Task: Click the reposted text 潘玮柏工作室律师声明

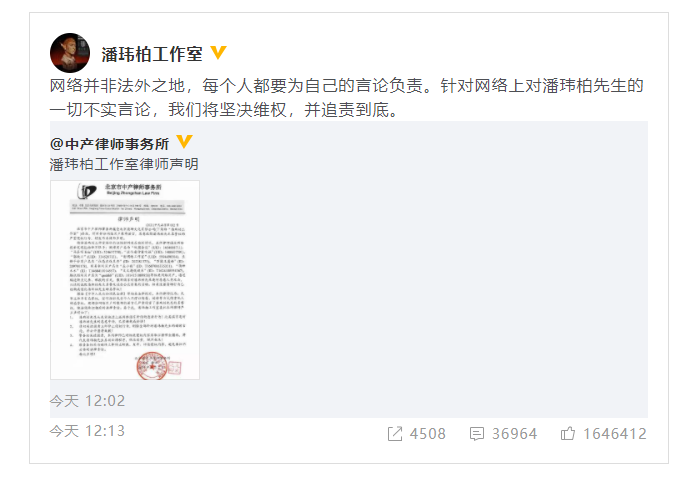Action: pos(124,164)
